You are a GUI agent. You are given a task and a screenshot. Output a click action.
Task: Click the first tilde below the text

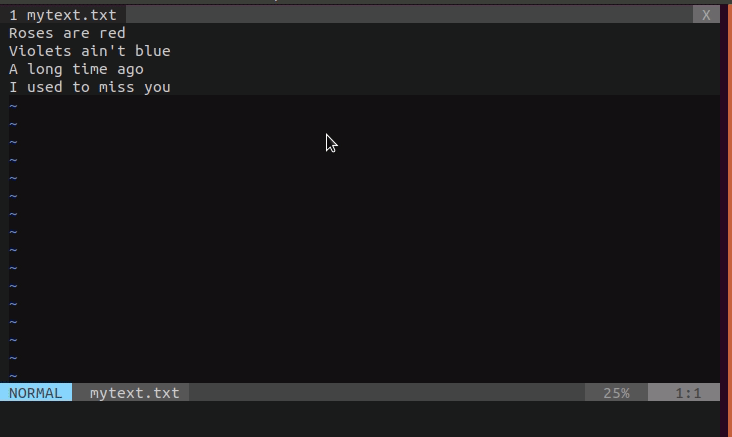pyautogui.click(x=13, y=105)
